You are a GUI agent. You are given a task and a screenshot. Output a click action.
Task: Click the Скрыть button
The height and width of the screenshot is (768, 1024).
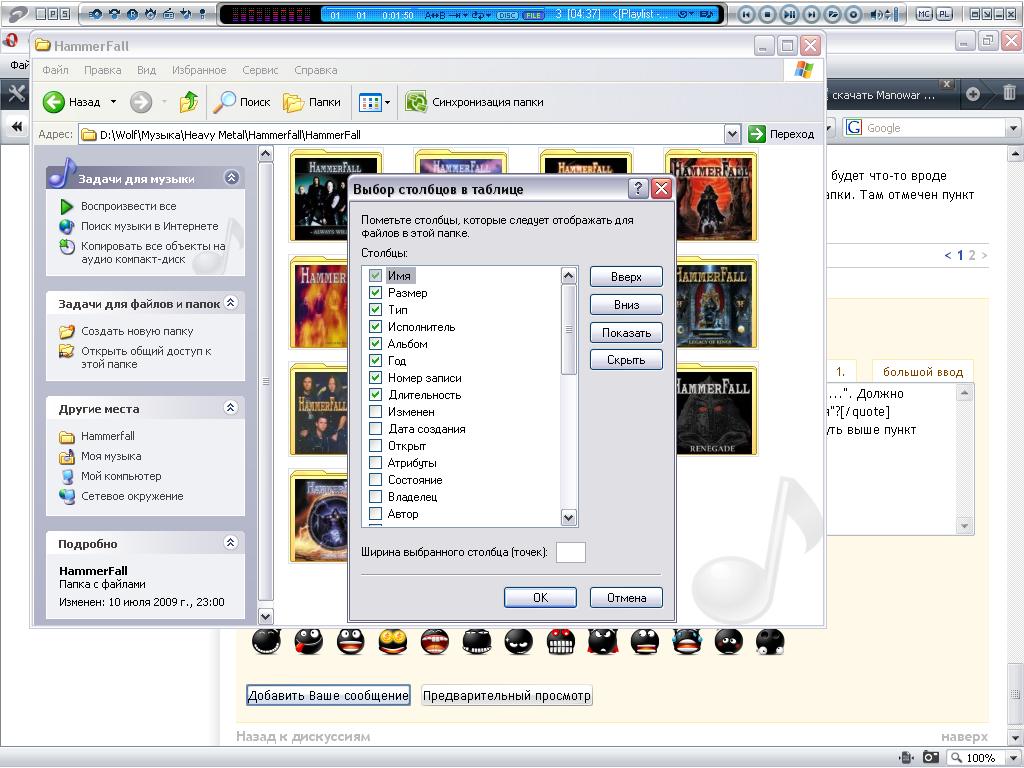coord(626,360)
